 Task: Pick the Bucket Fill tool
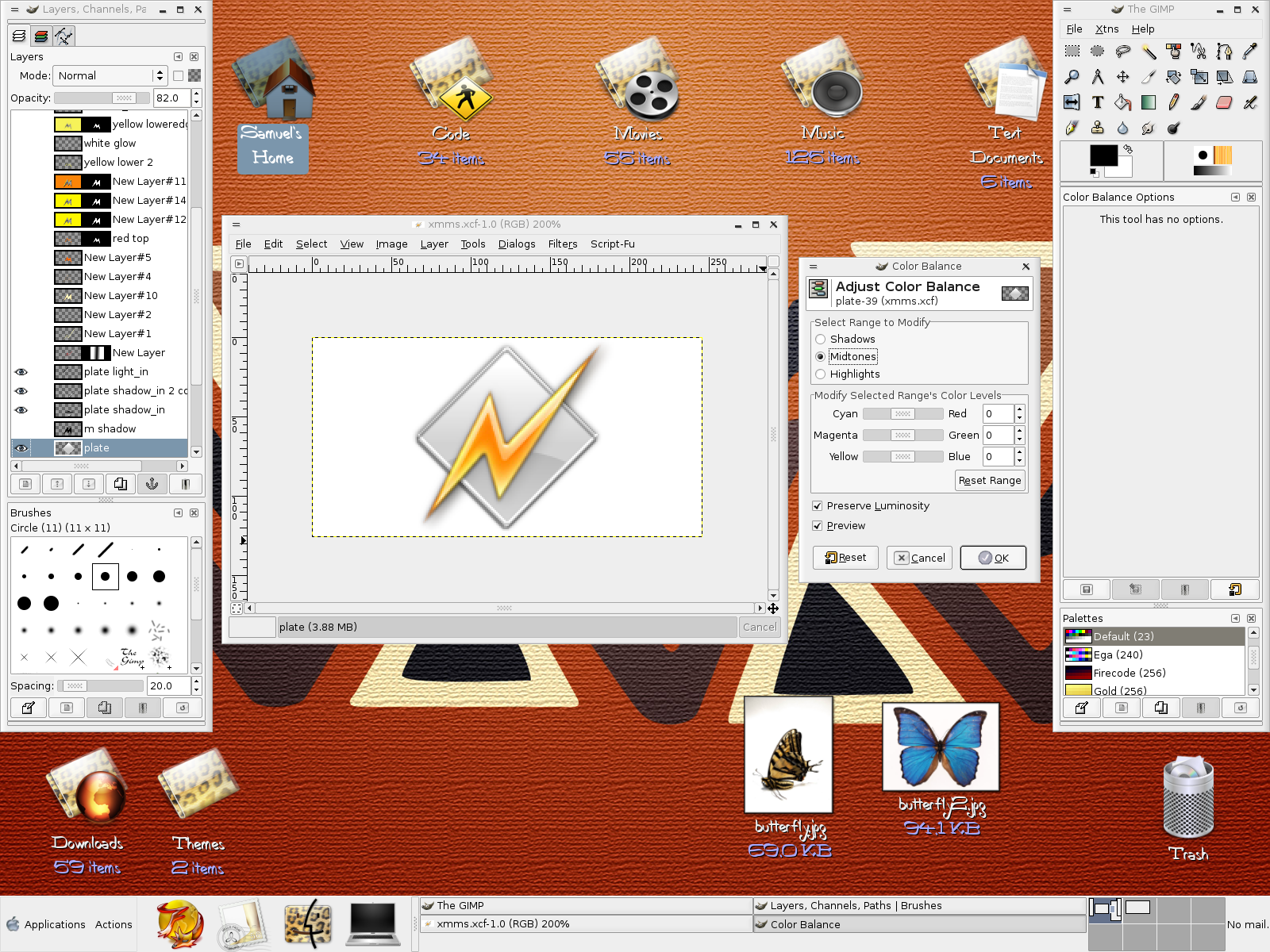[1122, 102]
